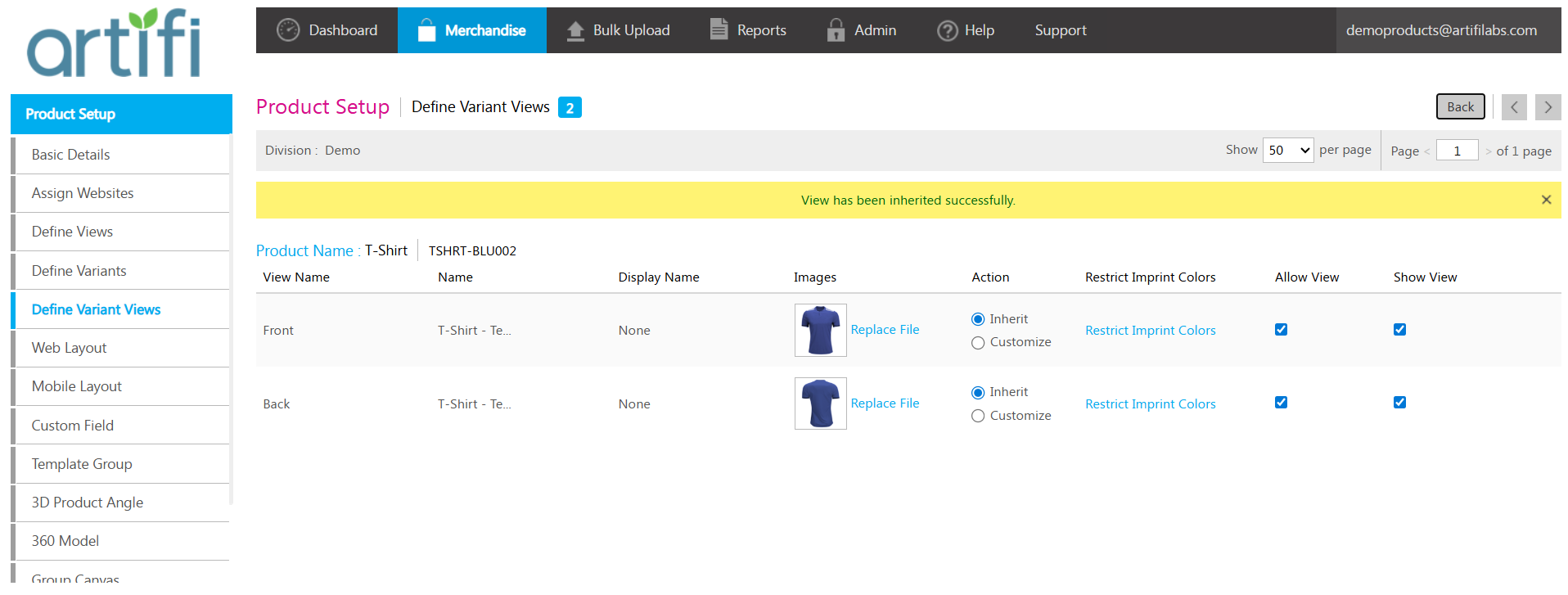The height and width of the screenshot is (595, 1568).
Task: Open the Support menu
Action: [x=1061, y=30]
